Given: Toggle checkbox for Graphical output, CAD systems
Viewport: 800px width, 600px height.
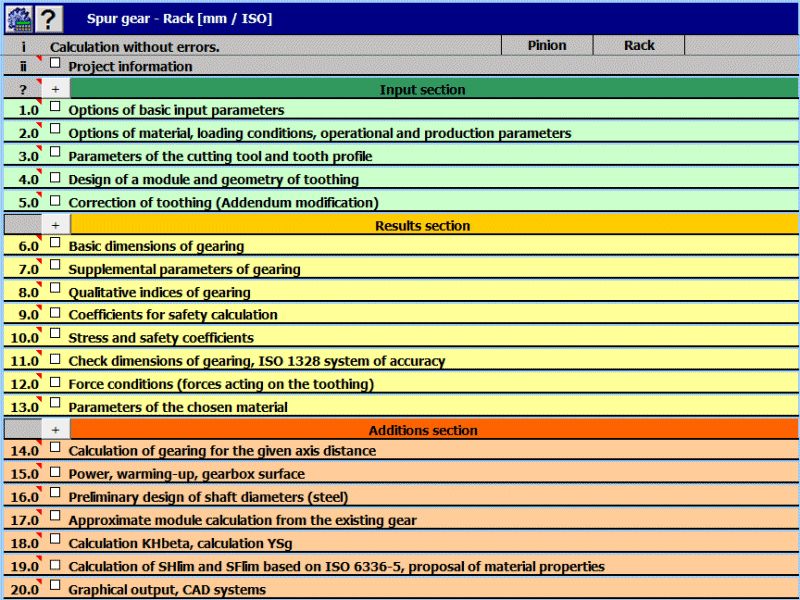Looking at the screenshot, I should coord(55,586).
